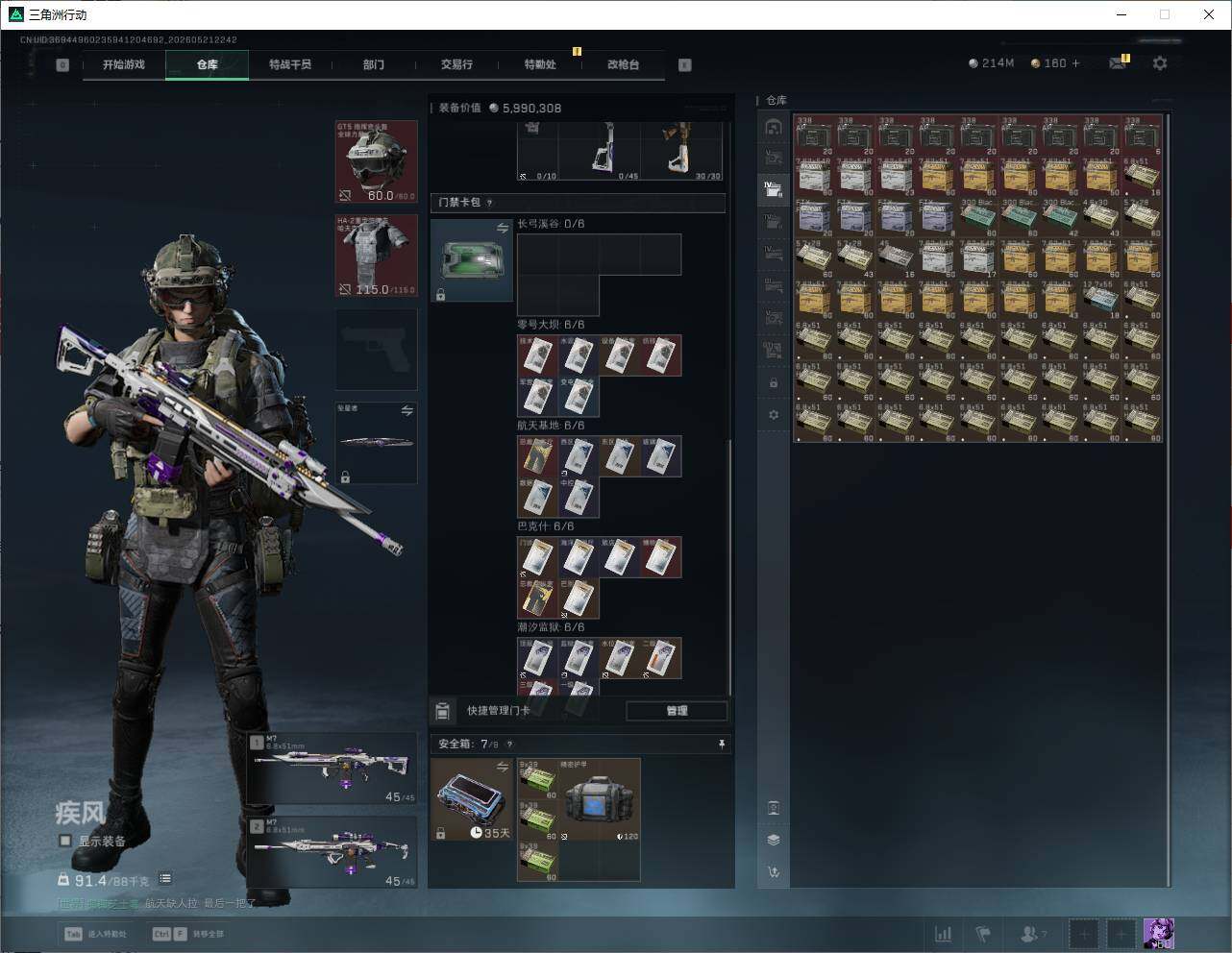The width and height of the screenshot is (1232, 953).
Task: Switch to the 改枪台 tab
Action: click(623, 64)
